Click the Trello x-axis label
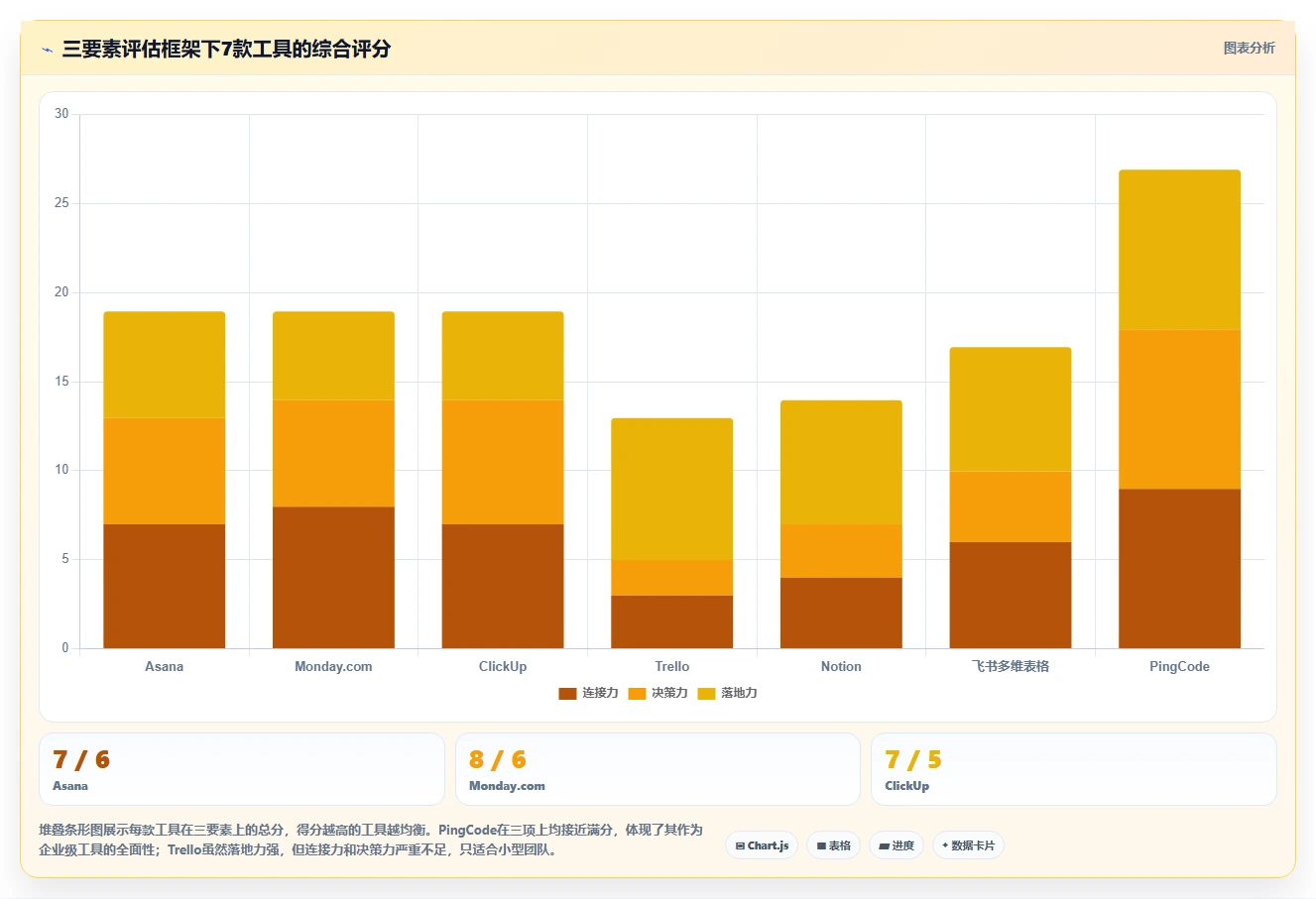 click(x=671, y=666)
